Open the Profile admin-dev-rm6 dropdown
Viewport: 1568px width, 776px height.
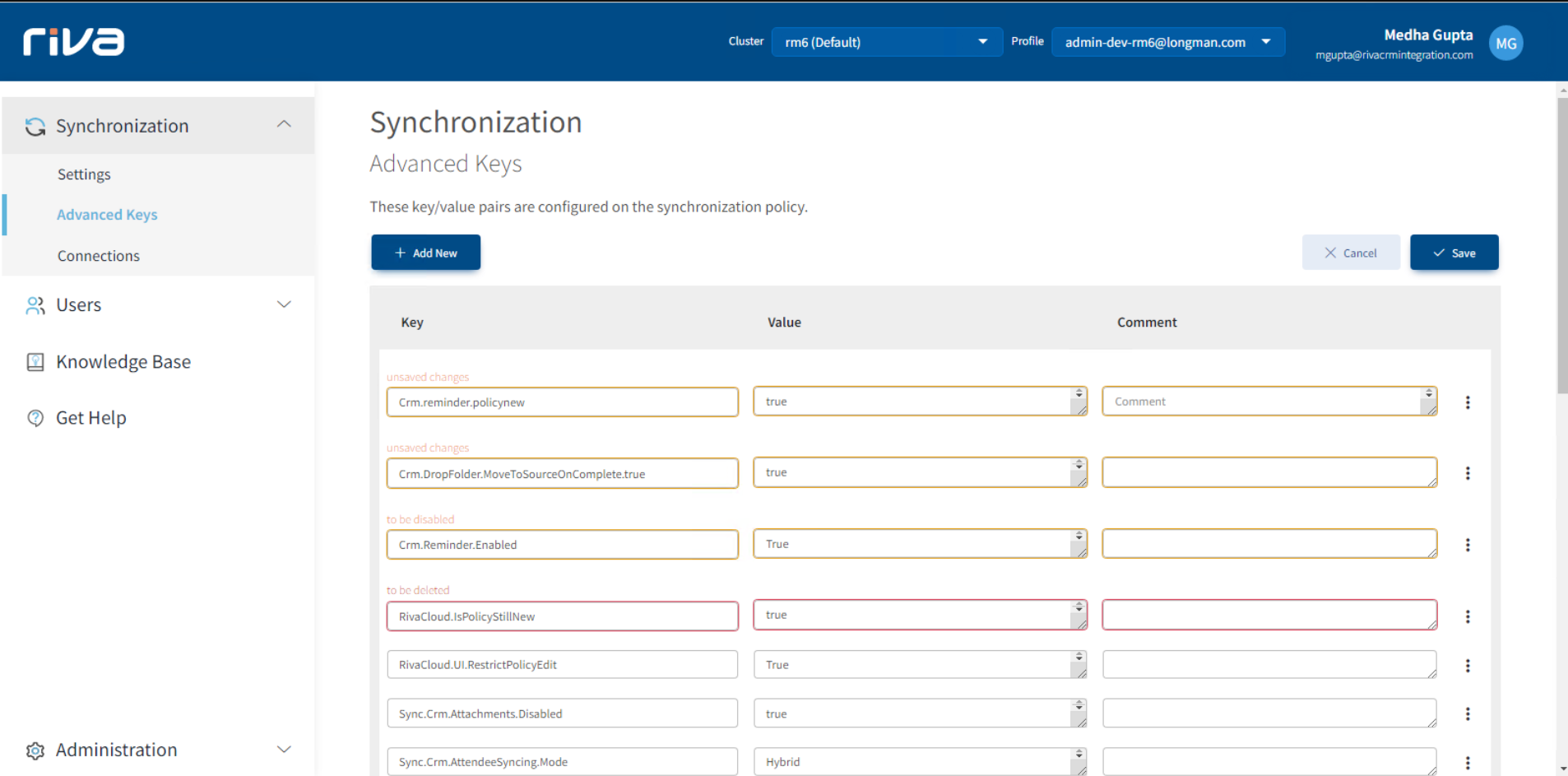click(x=1168, y=42)
